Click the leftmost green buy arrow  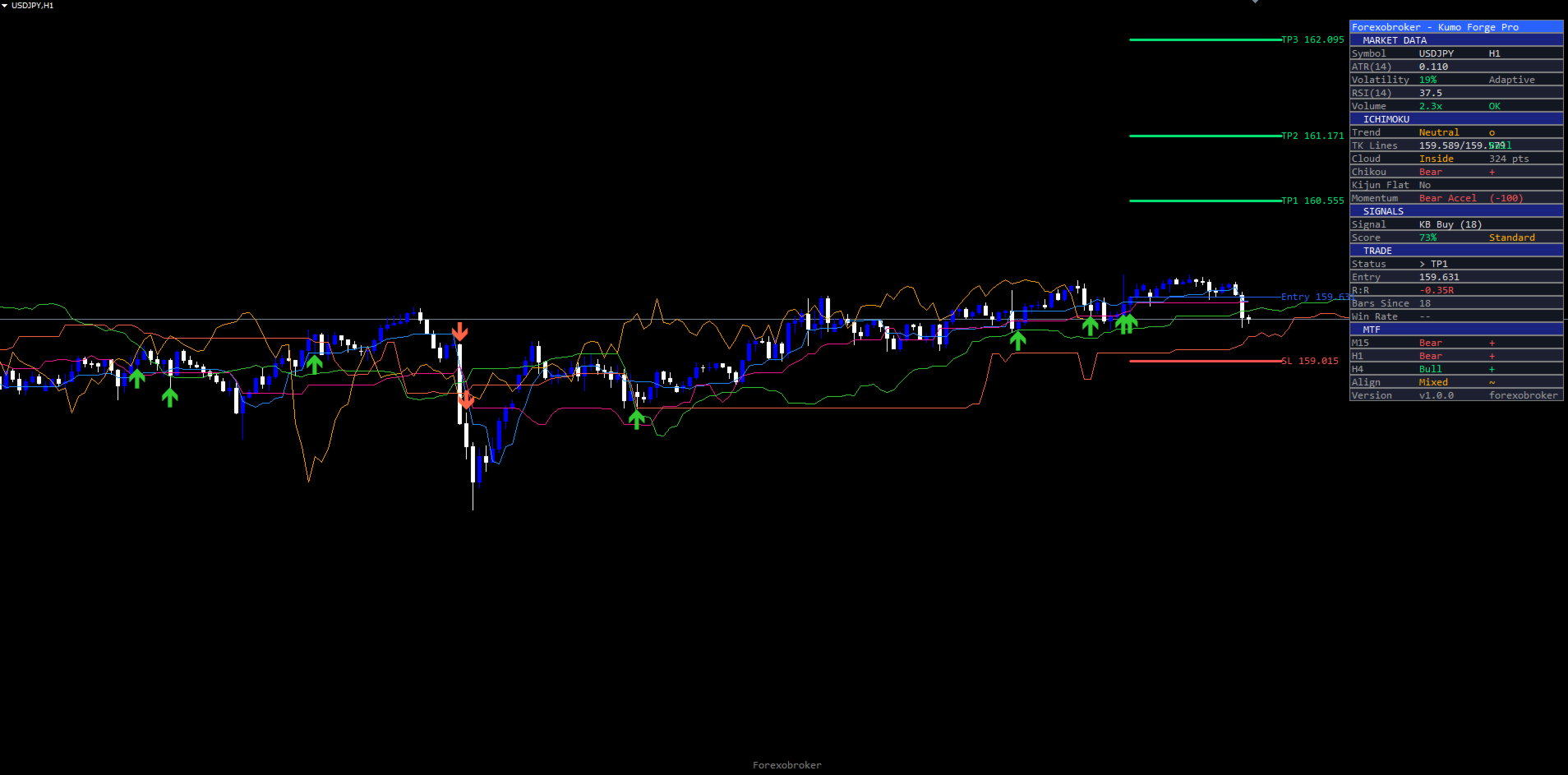pos(137,378)
